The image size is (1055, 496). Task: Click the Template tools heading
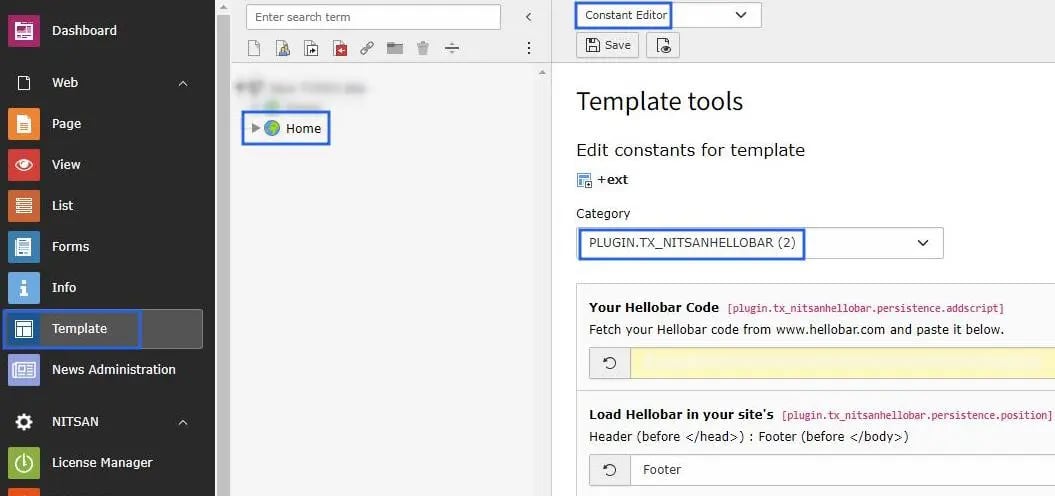[x=659, y=101]
